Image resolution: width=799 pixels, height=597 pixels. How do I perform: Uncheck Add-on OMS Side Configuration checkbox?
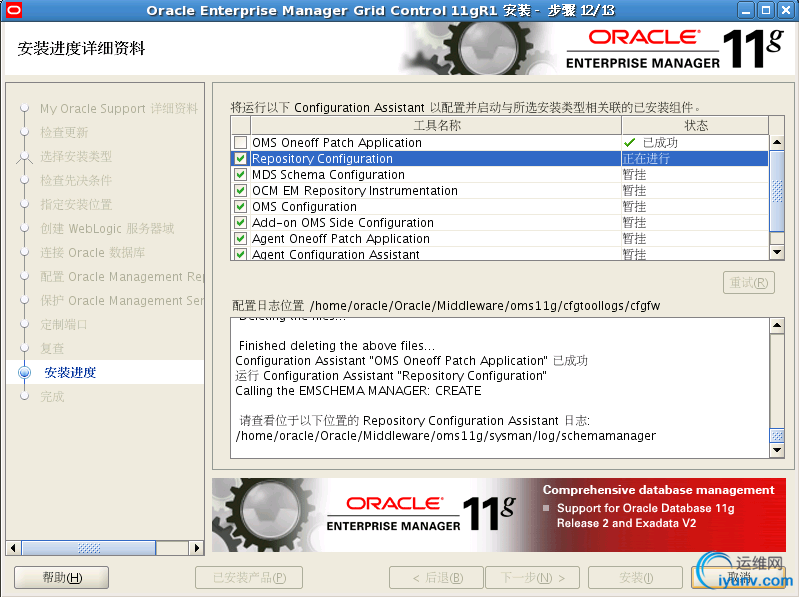pos(240,223)
